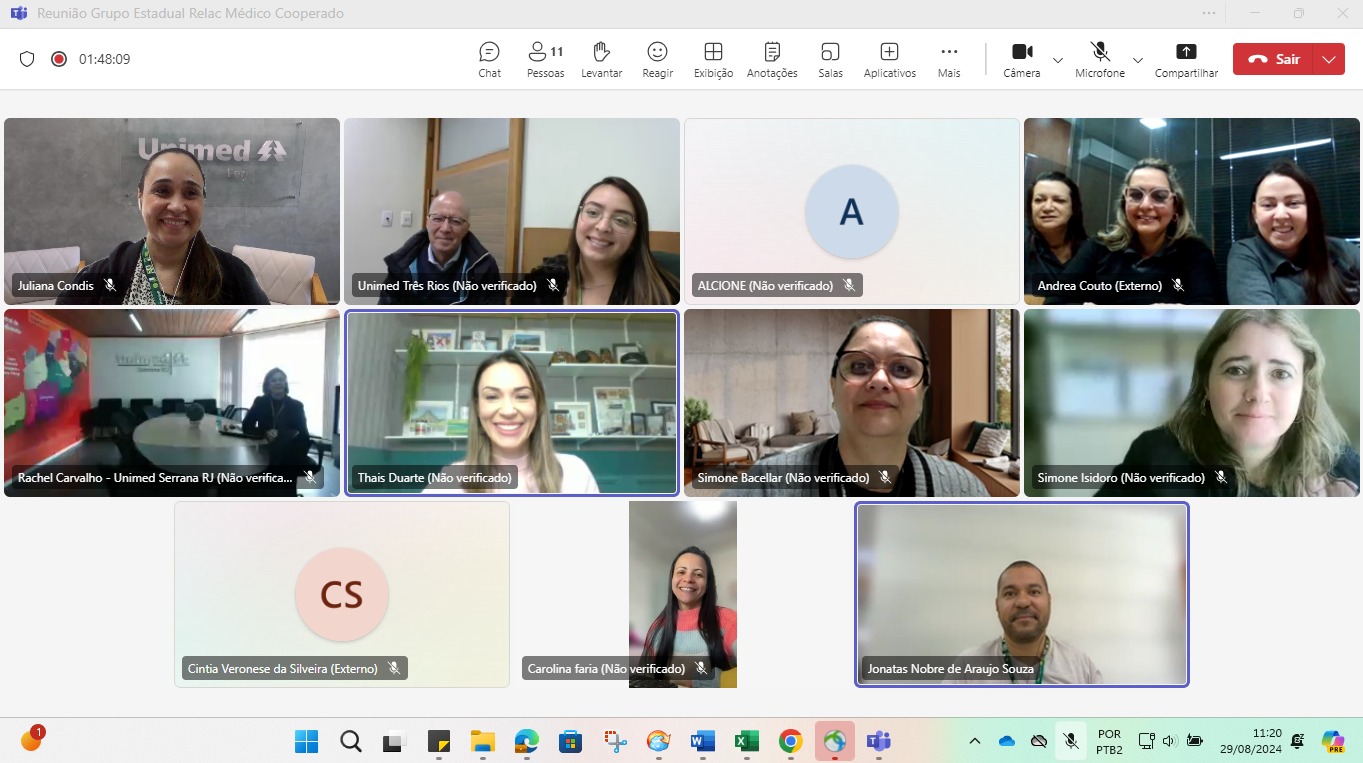1363x763 pixels.
Task: Open Salas breakout rooms
Action: 830,59
